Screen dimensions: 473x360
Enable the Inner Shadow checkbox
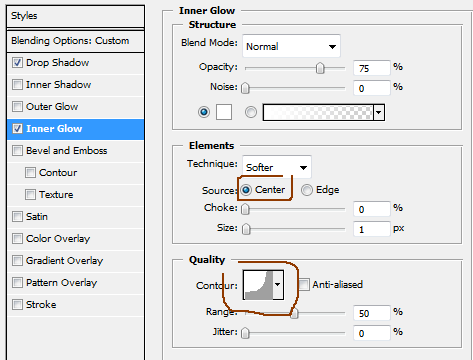[x=17, y=85]
